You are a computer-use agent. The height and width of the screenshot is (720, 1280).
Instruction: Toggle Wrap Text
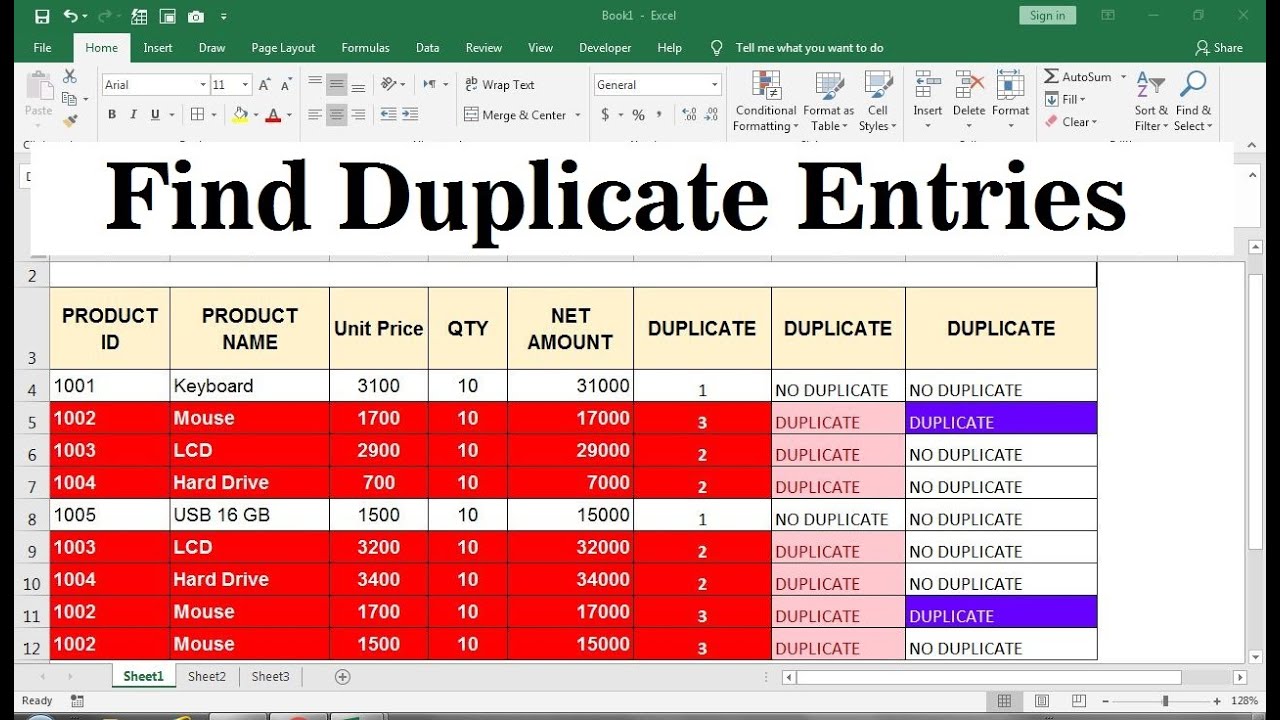tap(499, 85)
